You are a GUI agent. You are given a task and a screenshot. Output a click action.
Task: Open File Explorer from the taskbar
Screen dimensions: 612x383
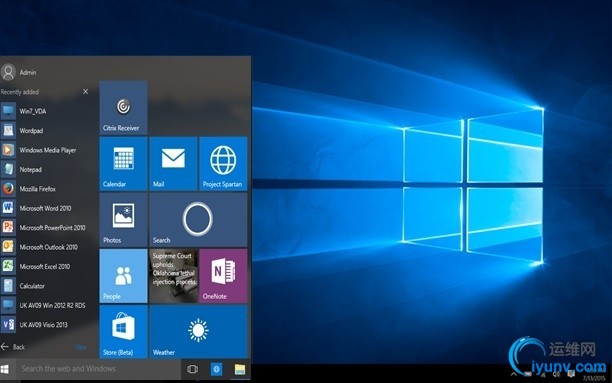(x=240, y=369)
